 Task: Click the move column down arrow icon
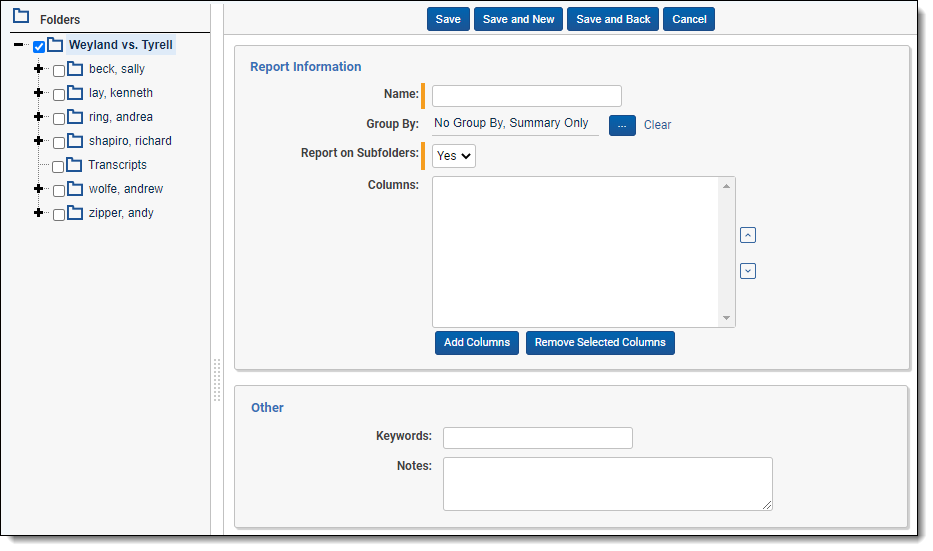coord(748,271)
